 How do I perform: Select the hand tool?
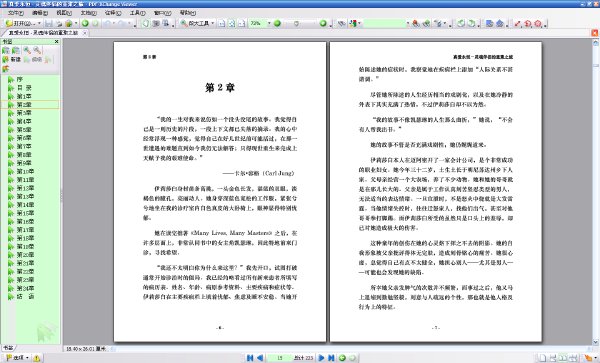tap(146, 23)
